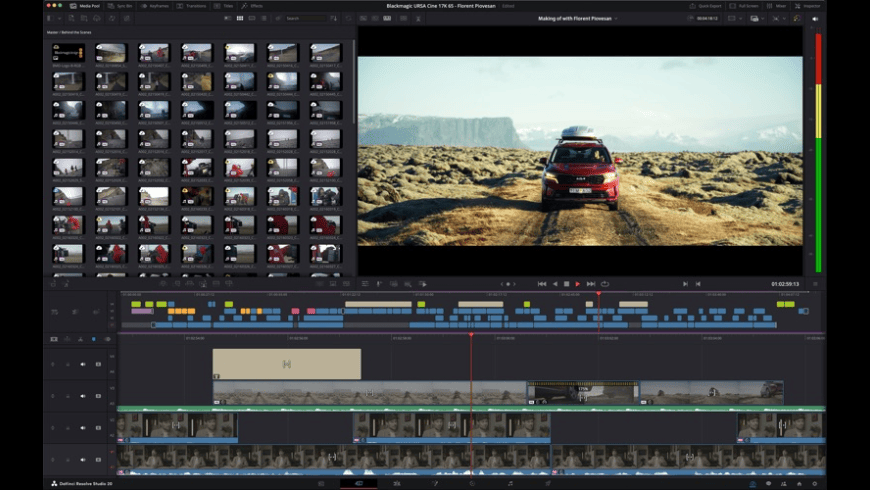Click the audio level meter

click(818, 153)
